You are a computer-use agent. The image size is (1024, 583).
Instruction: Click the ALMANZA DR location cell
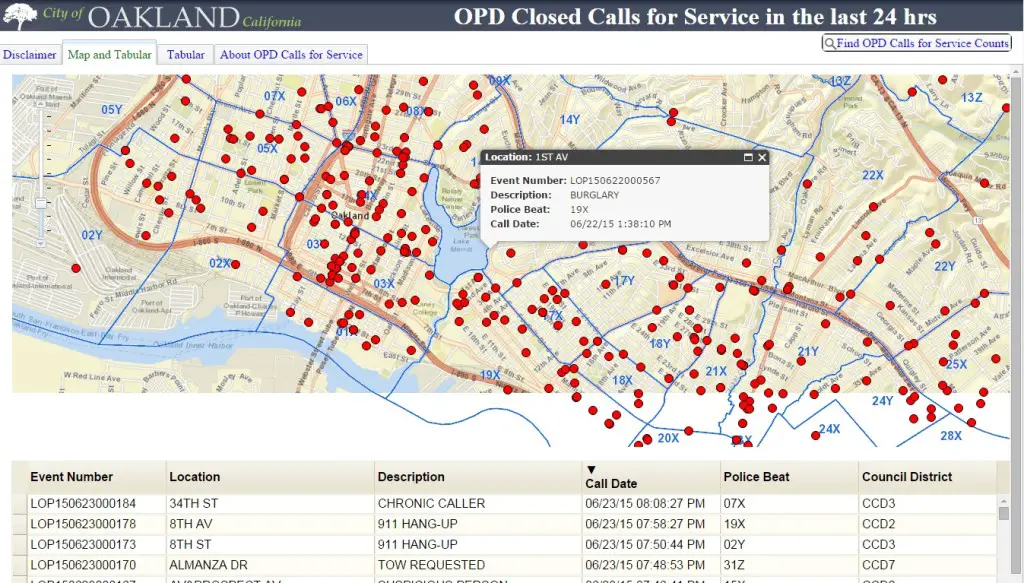(x=270, y=564)
